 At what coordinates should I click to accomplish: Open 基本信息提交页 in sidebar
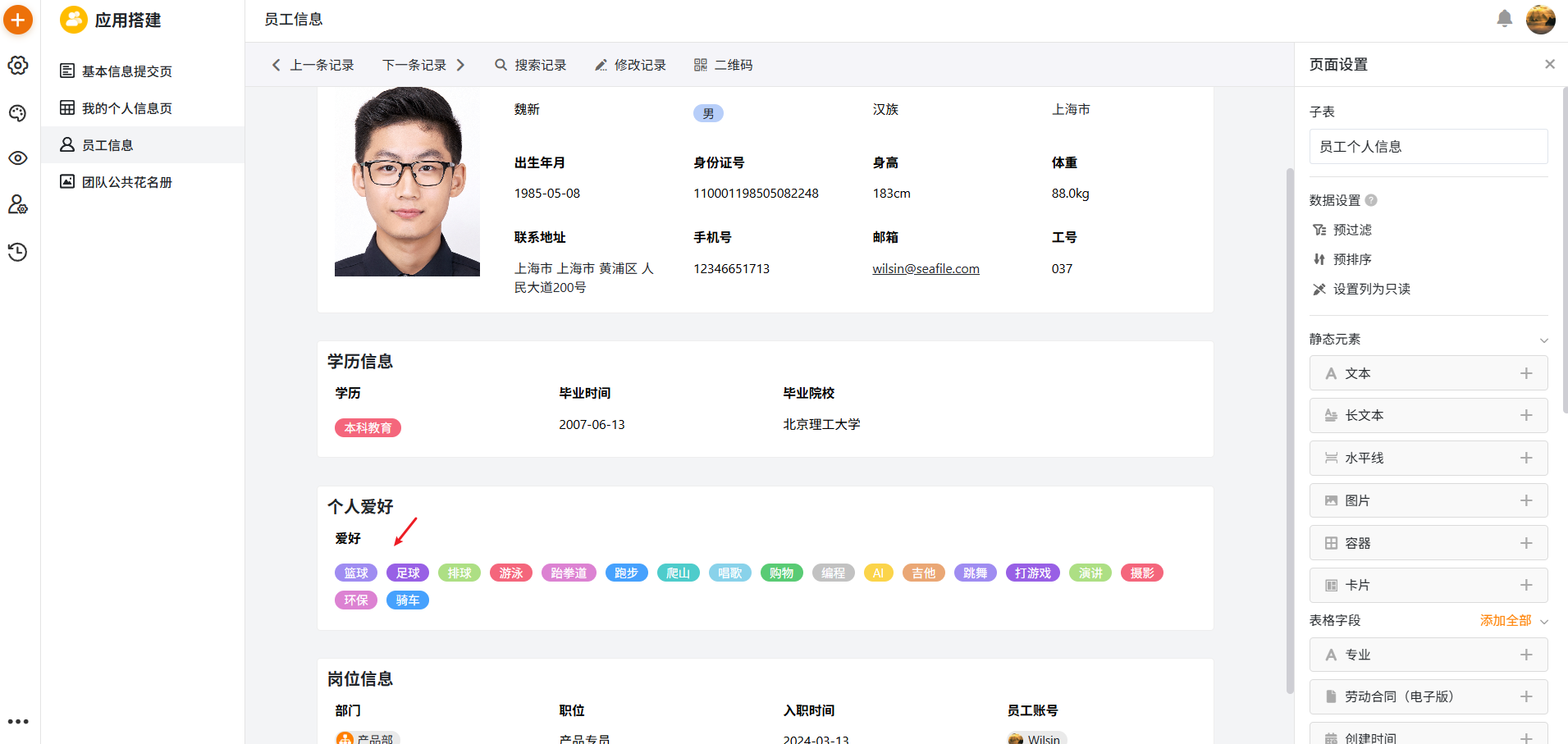pyautogui.click(x=126, y=71)
